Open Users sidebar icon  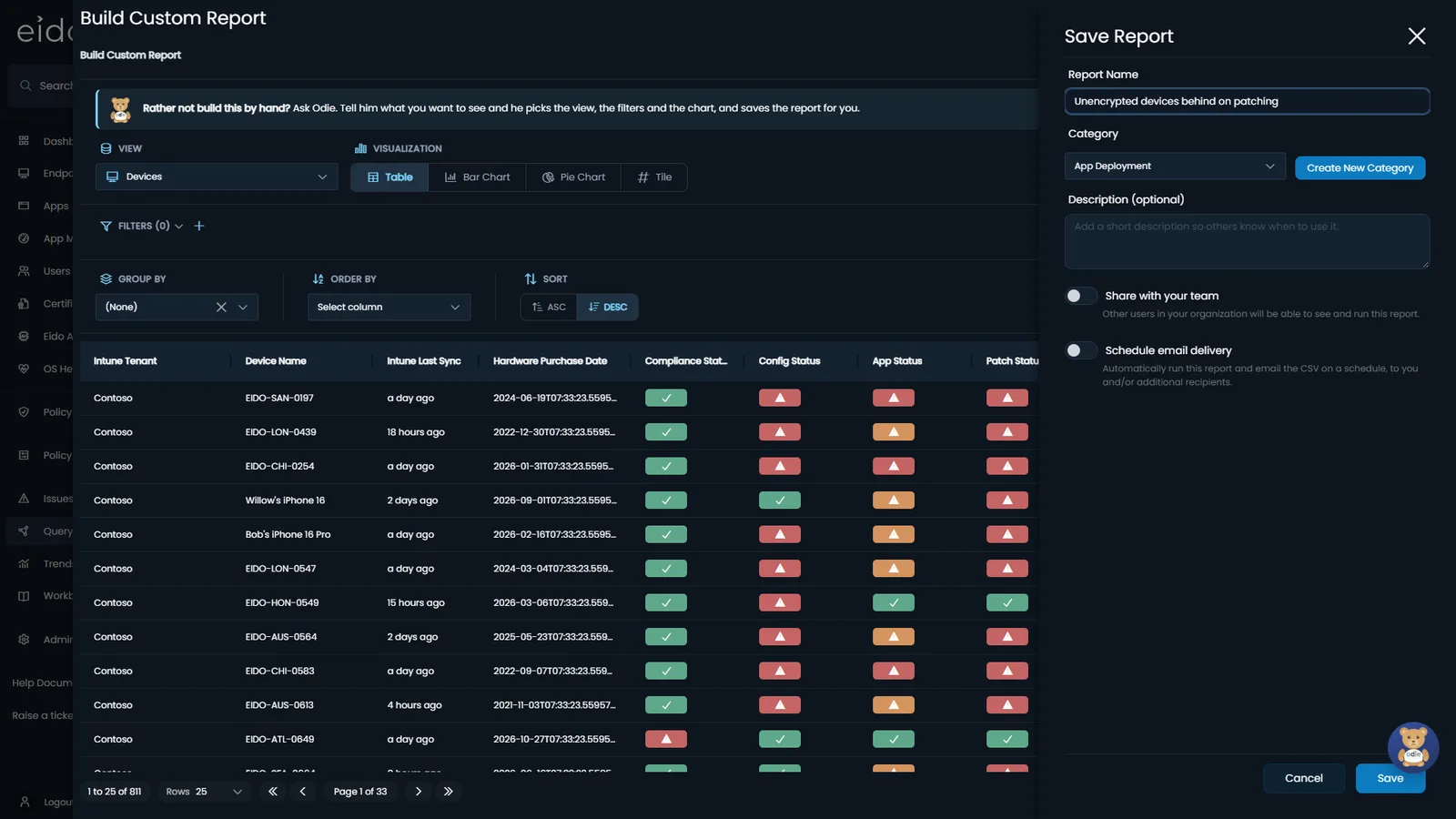24,271
